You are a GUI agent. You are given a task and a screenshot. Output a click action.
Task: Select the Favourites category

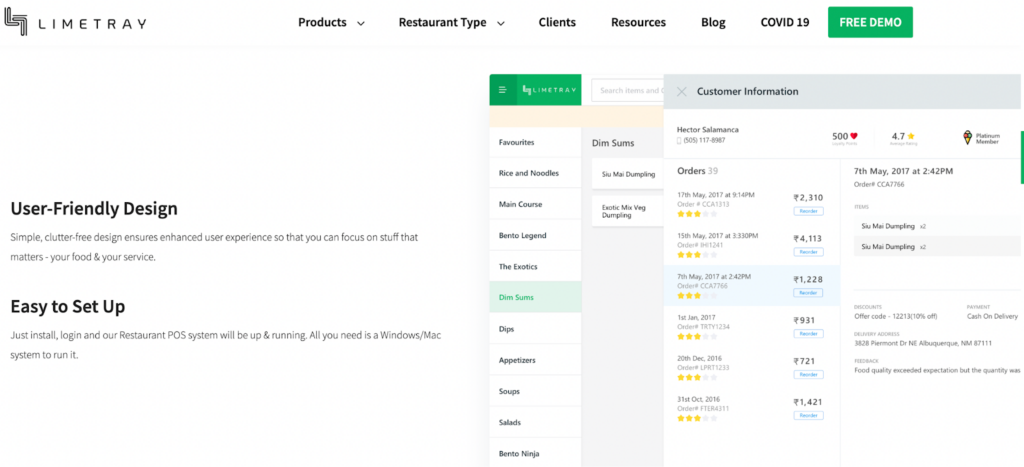(535, 142)
